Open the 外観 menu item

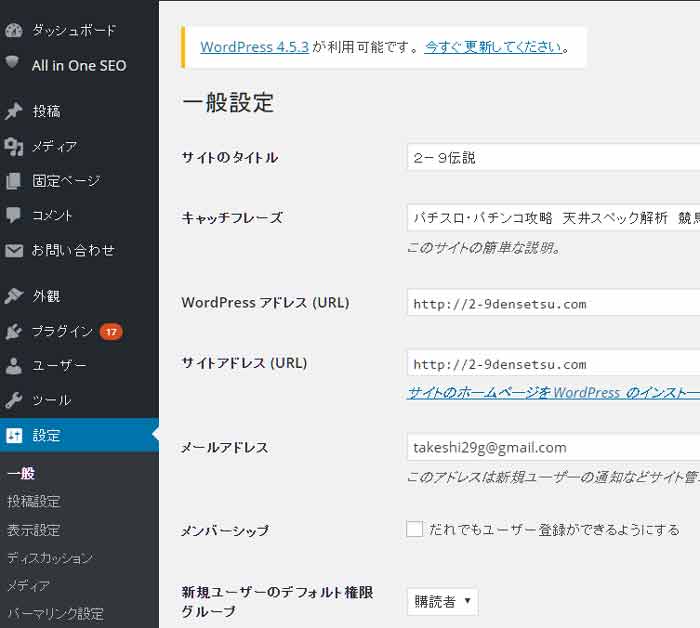pyautogui.click(x=46, y=296)
